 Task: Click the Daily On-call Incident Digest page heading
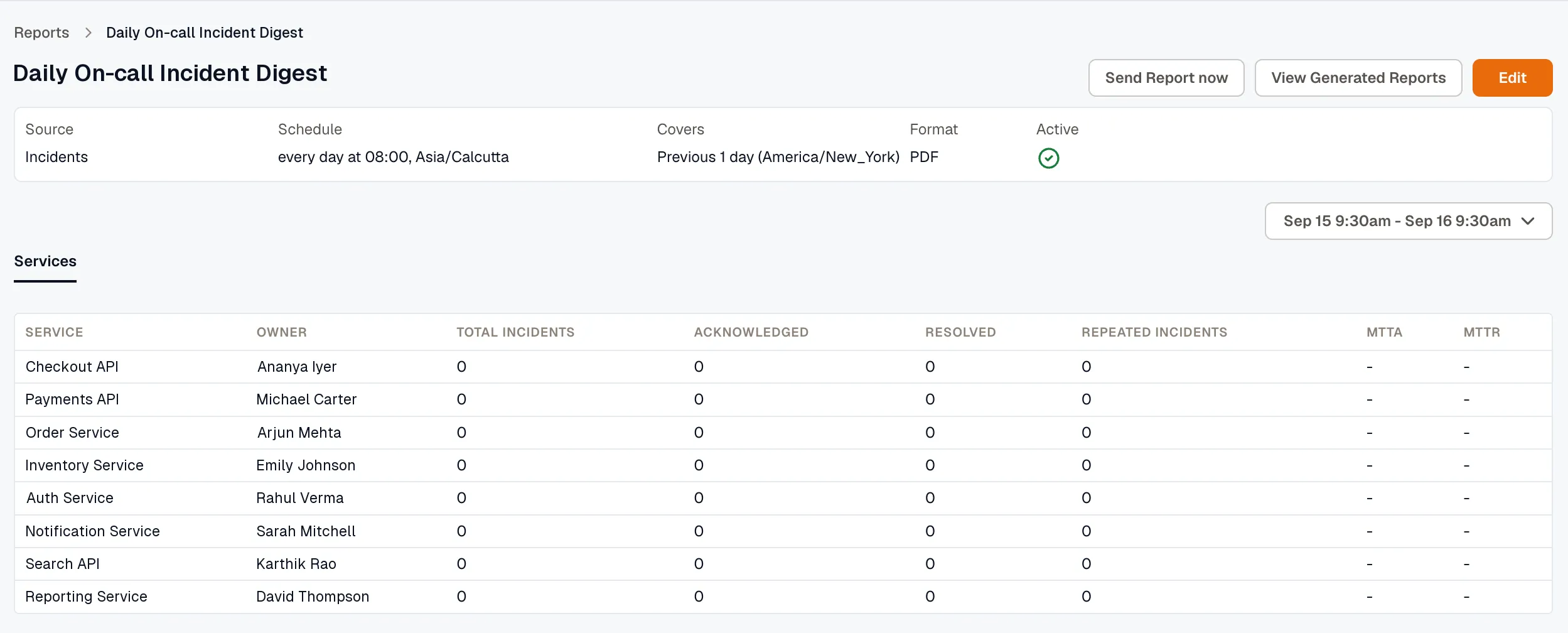click(x=170, y=73)
